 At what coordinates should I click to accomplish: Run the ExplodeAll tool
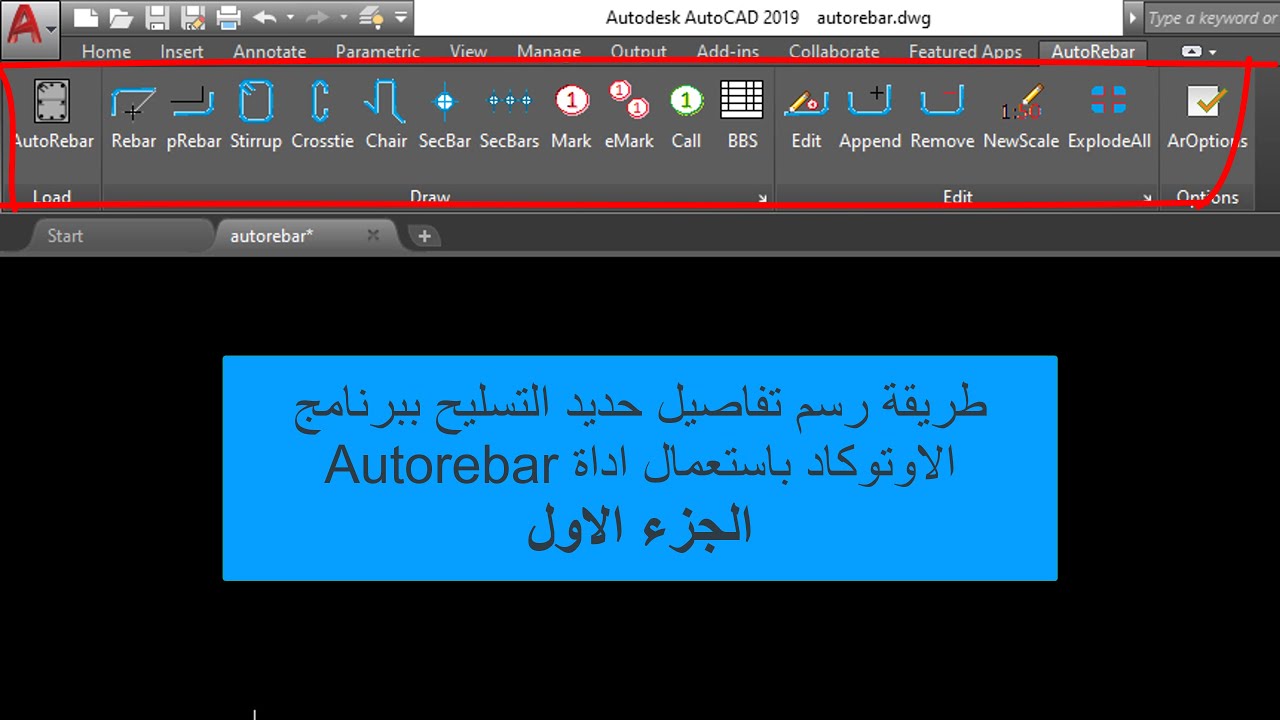1109,115
